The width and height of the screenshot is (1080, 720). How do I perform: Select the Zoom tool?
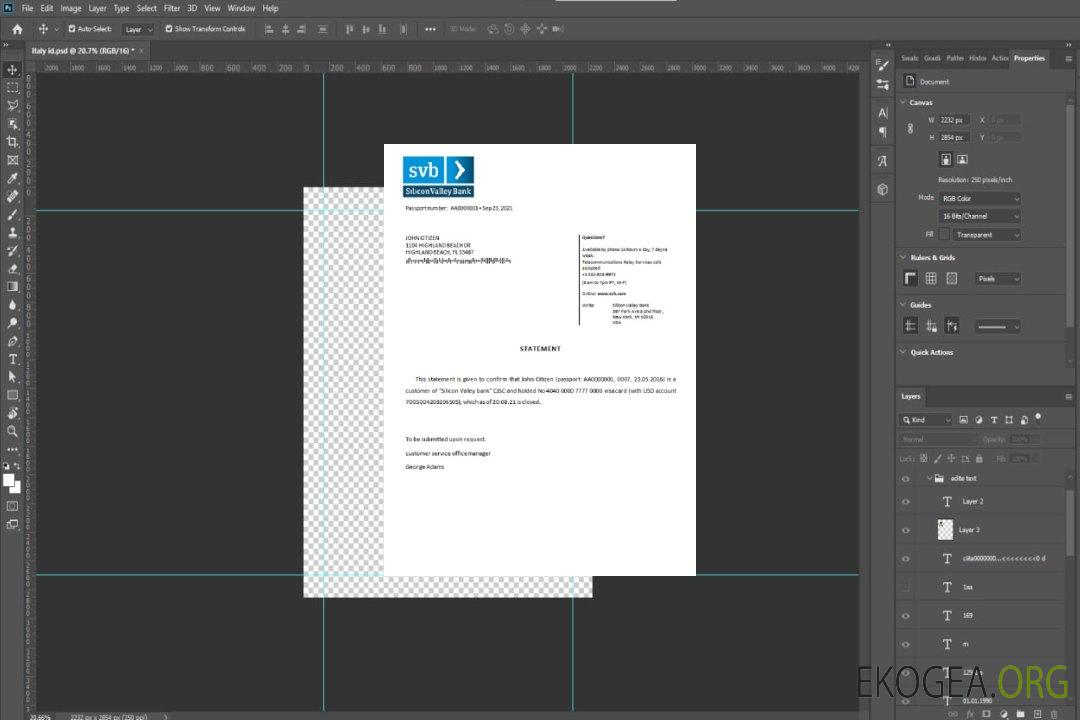point(12,431)
